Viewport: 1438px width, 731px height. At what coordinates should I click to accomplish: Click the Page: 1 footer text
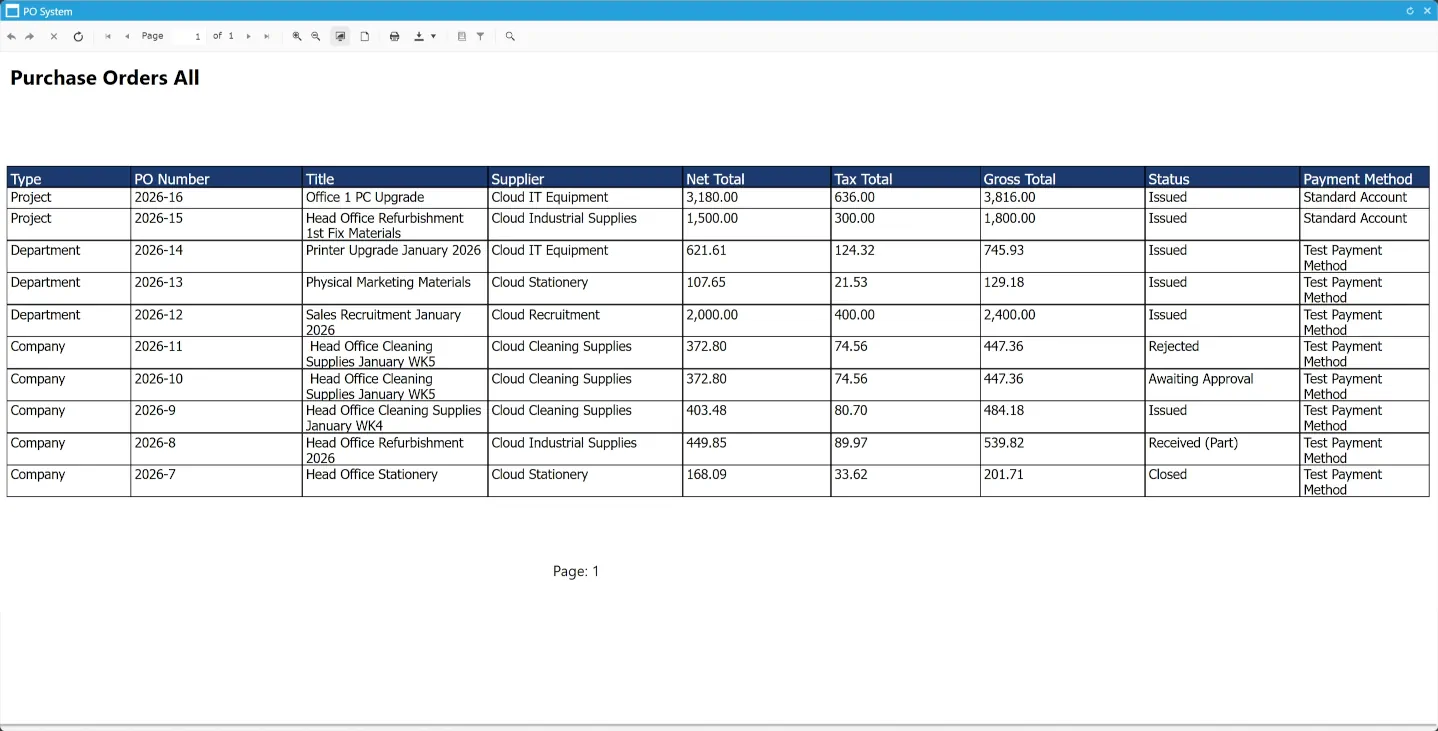pos(576,572)
